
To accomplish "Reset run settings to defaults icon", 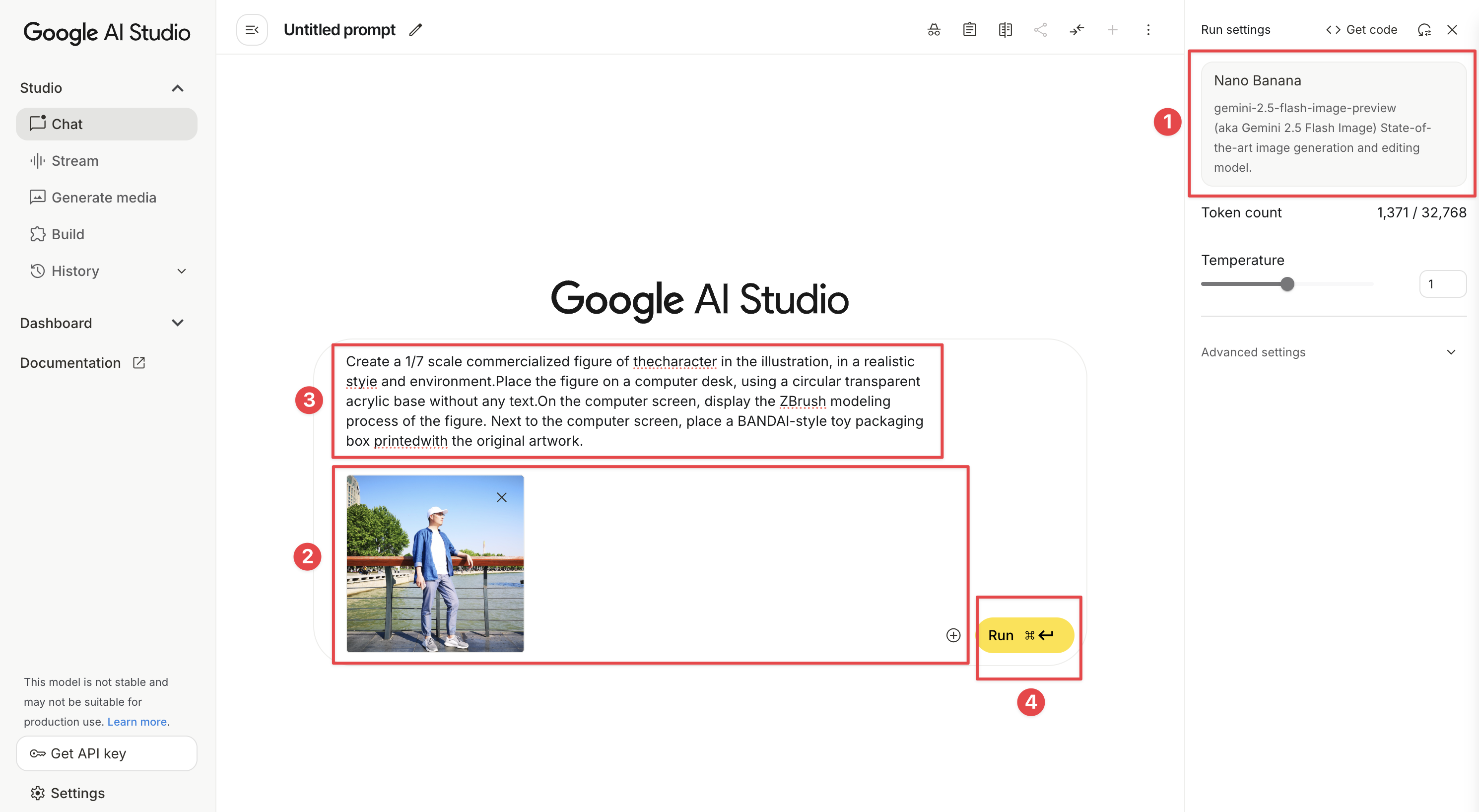I will [x=1424, y=30].
